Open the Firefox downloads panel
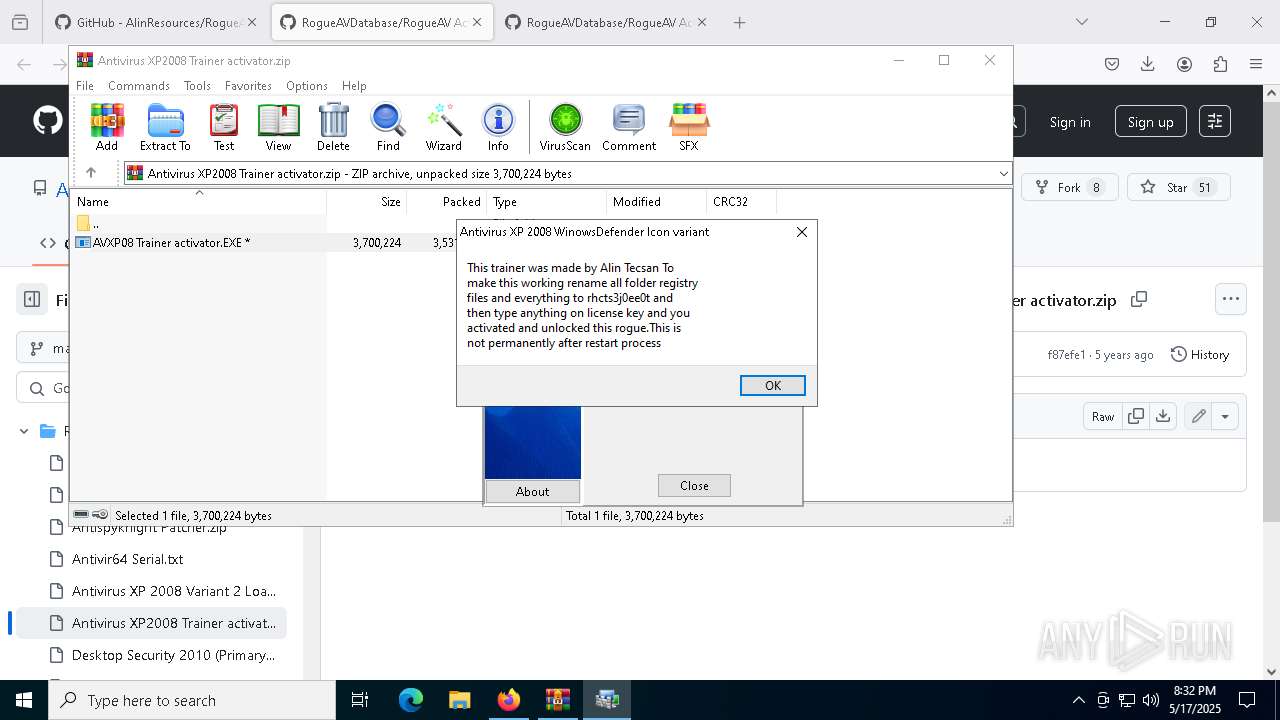The height and width of the screenshot is (720, 1280). pos(1148,64)
